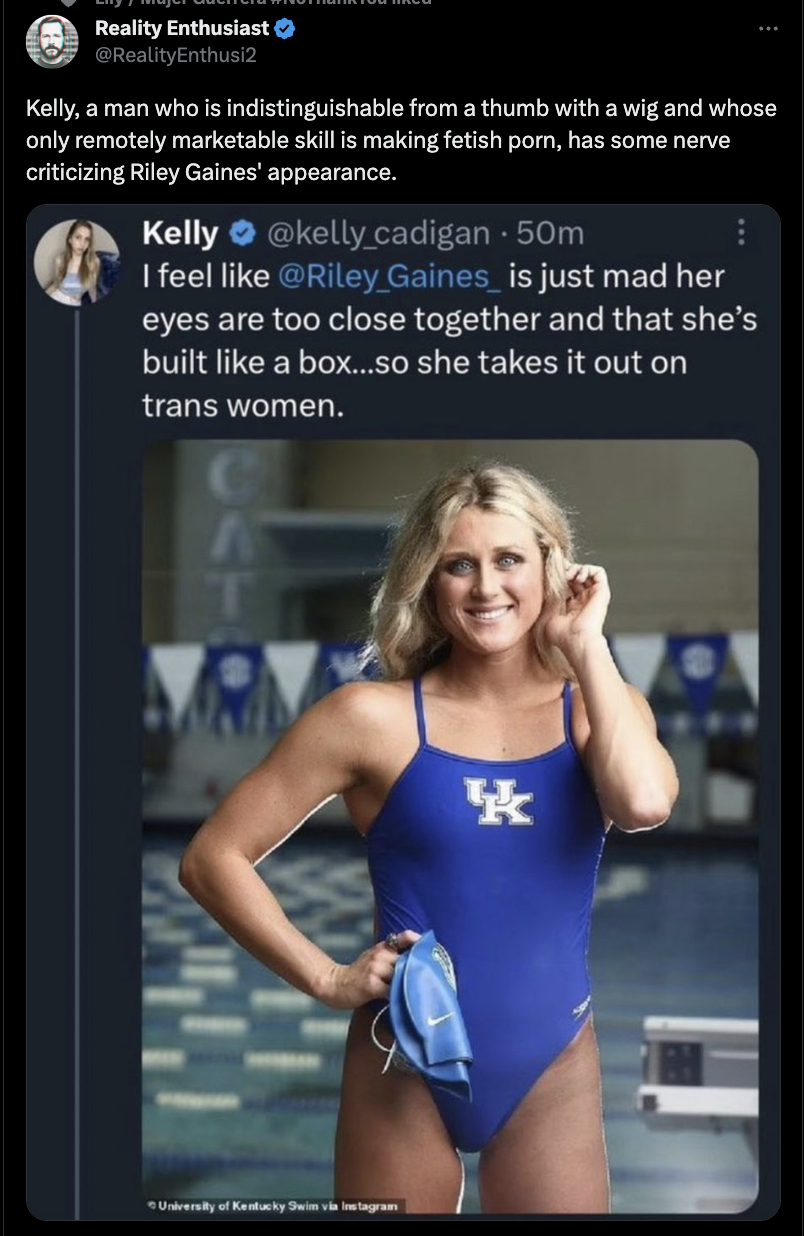Open the @Riley_Gaines_ mention link

tap(389, 275)
